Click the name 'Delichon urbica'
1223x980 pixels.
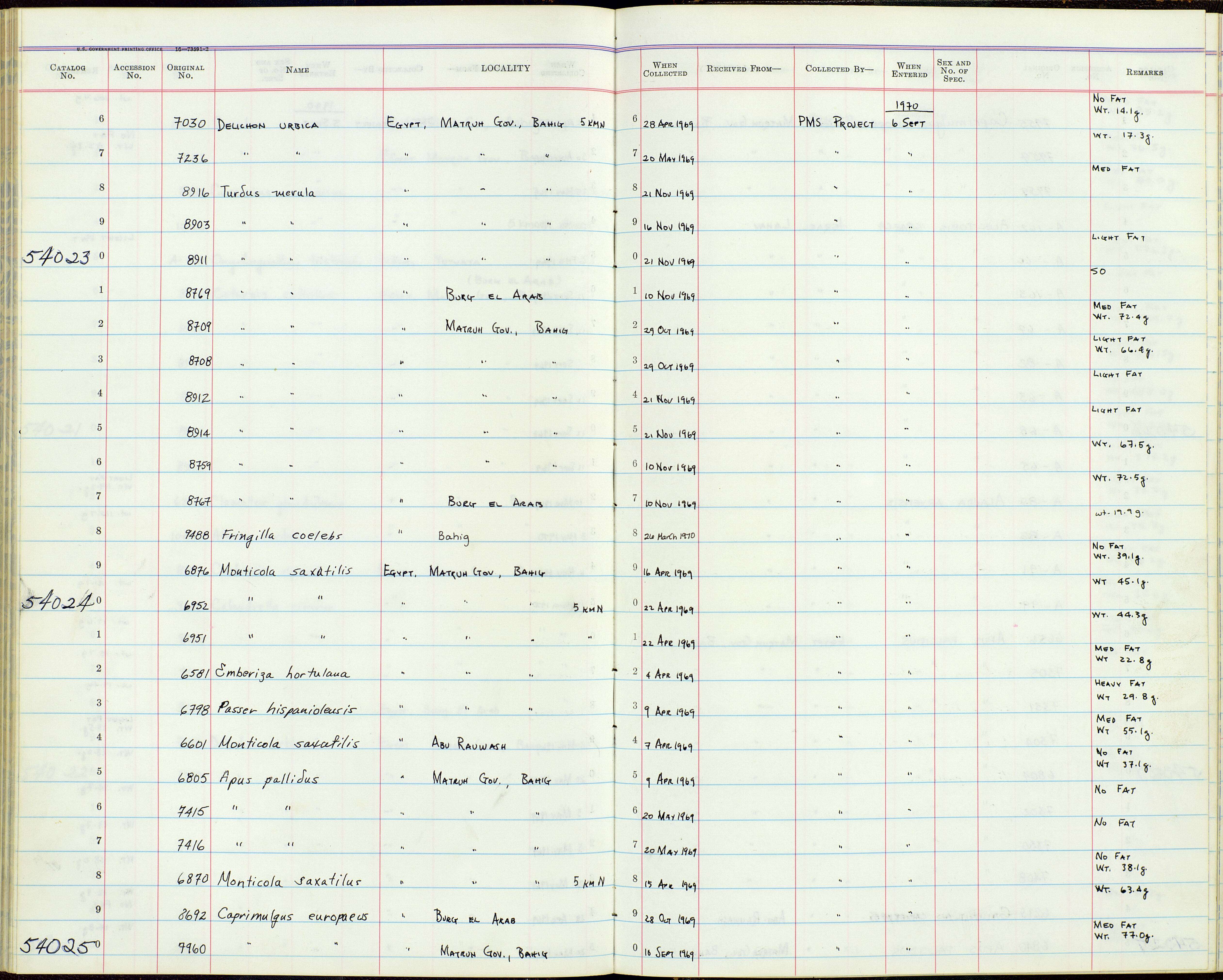tap(268, 125)
